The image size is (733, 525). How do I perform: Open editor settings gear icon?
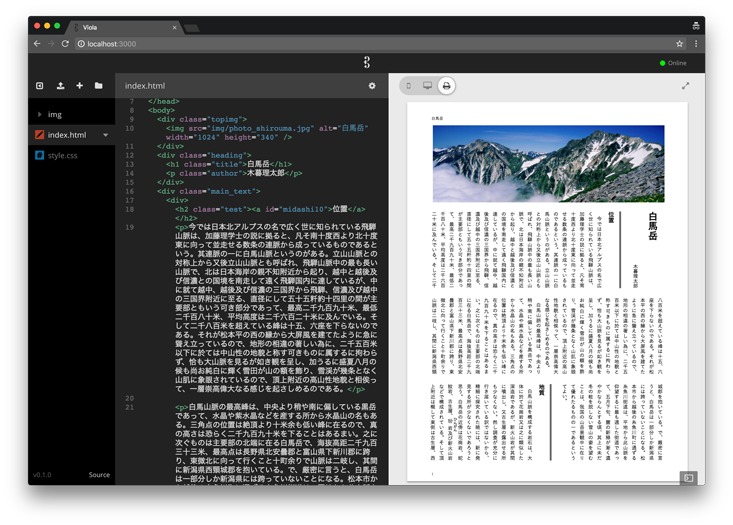click(372, 86)
